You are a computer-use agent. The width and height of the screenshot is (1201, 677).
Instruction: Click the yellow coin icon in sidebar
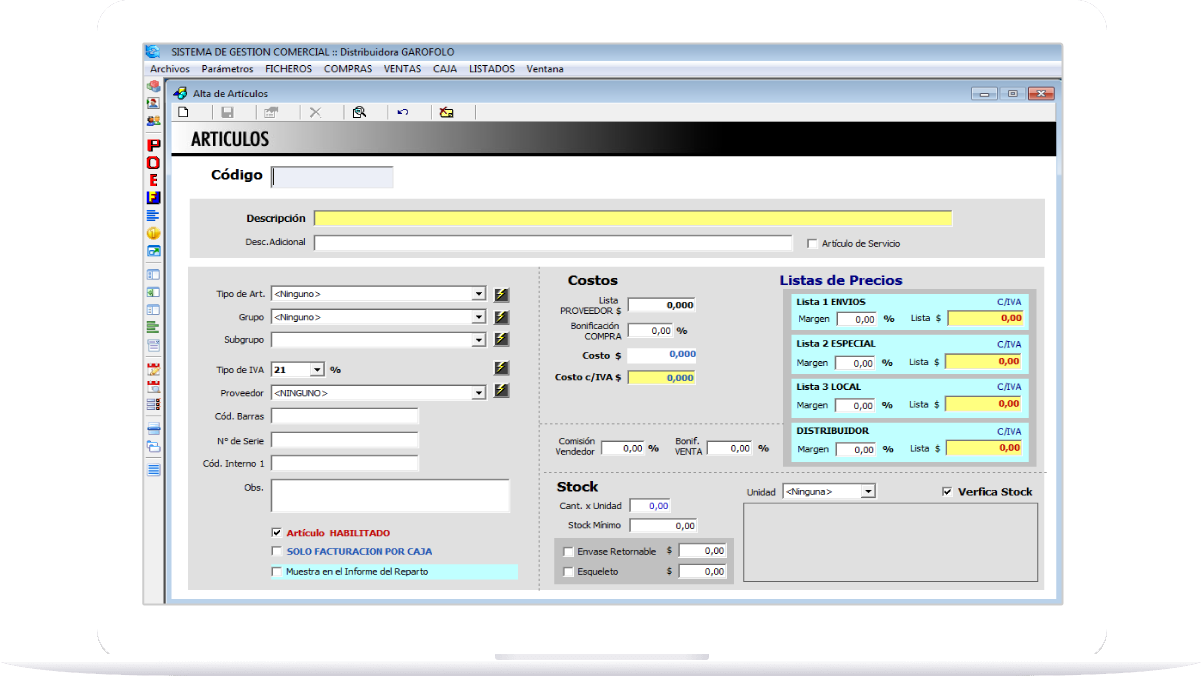(x=153, y=233)
